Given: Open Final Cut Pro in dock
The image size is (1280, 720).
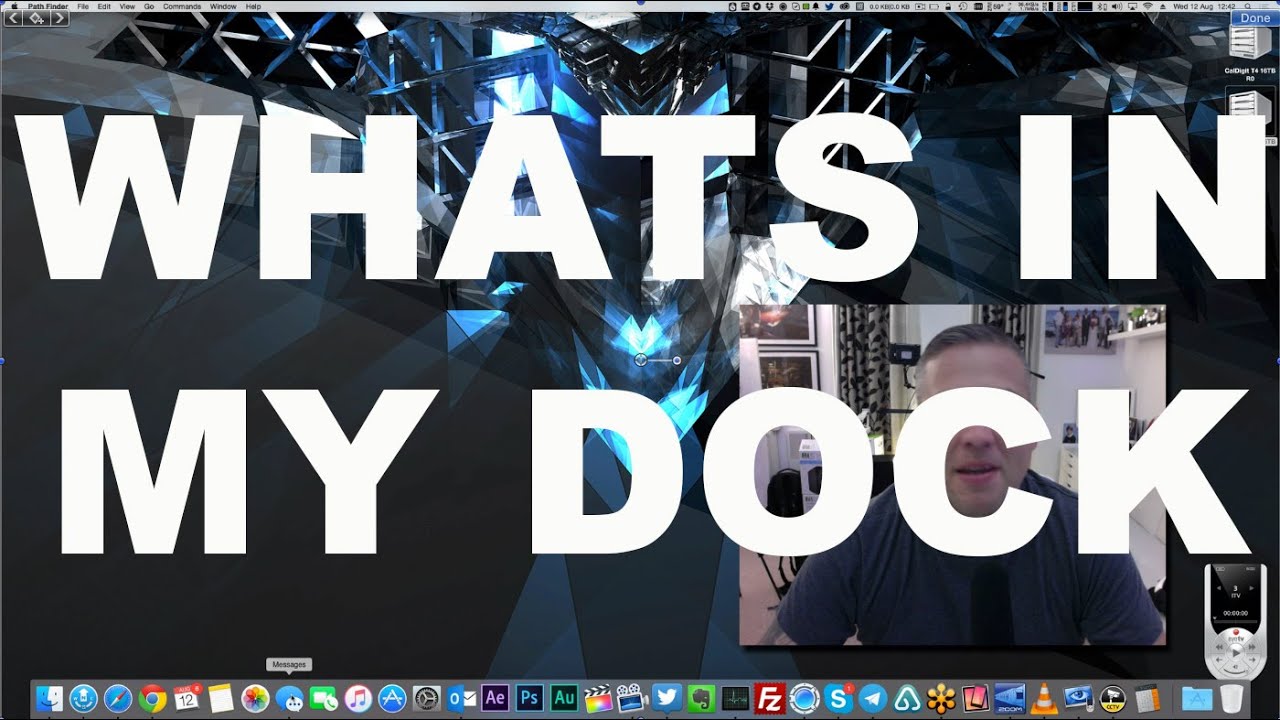Looking at the screenshot, I should coord(598,698).
